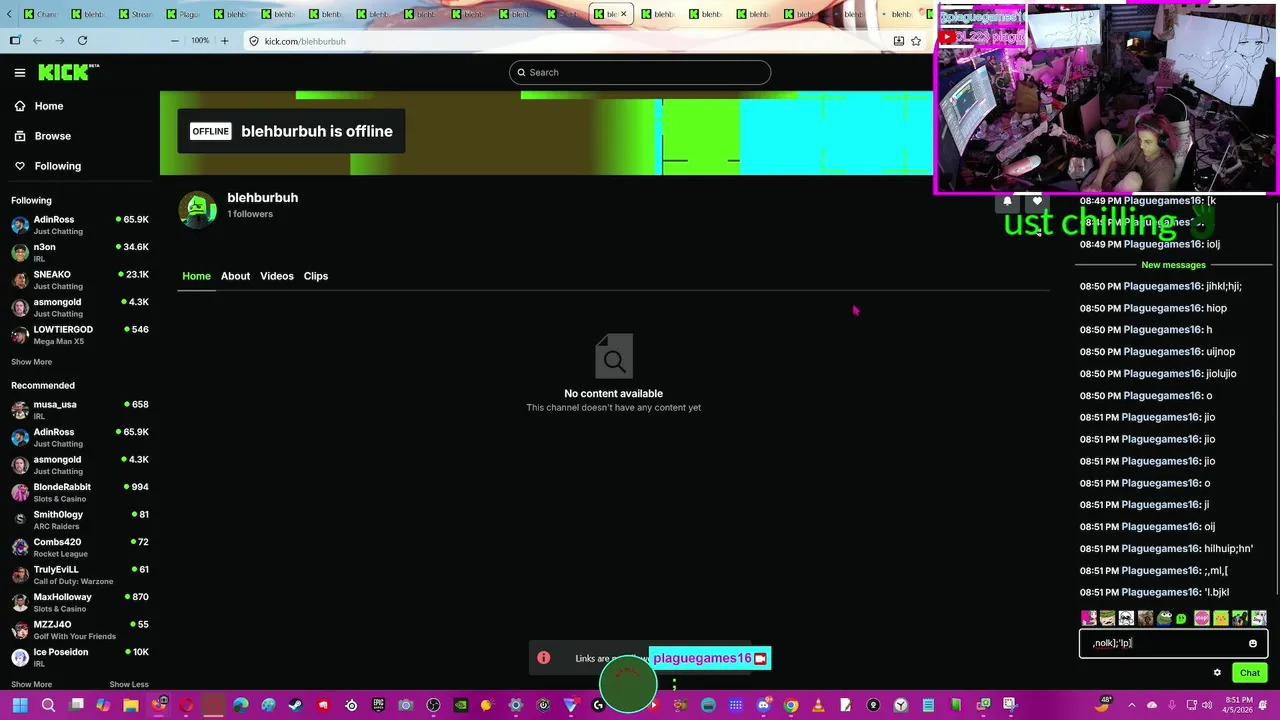Close the active browser tab
This screenshot has width=1280, height=720.
pyautogui.click(x=624, y=14)
